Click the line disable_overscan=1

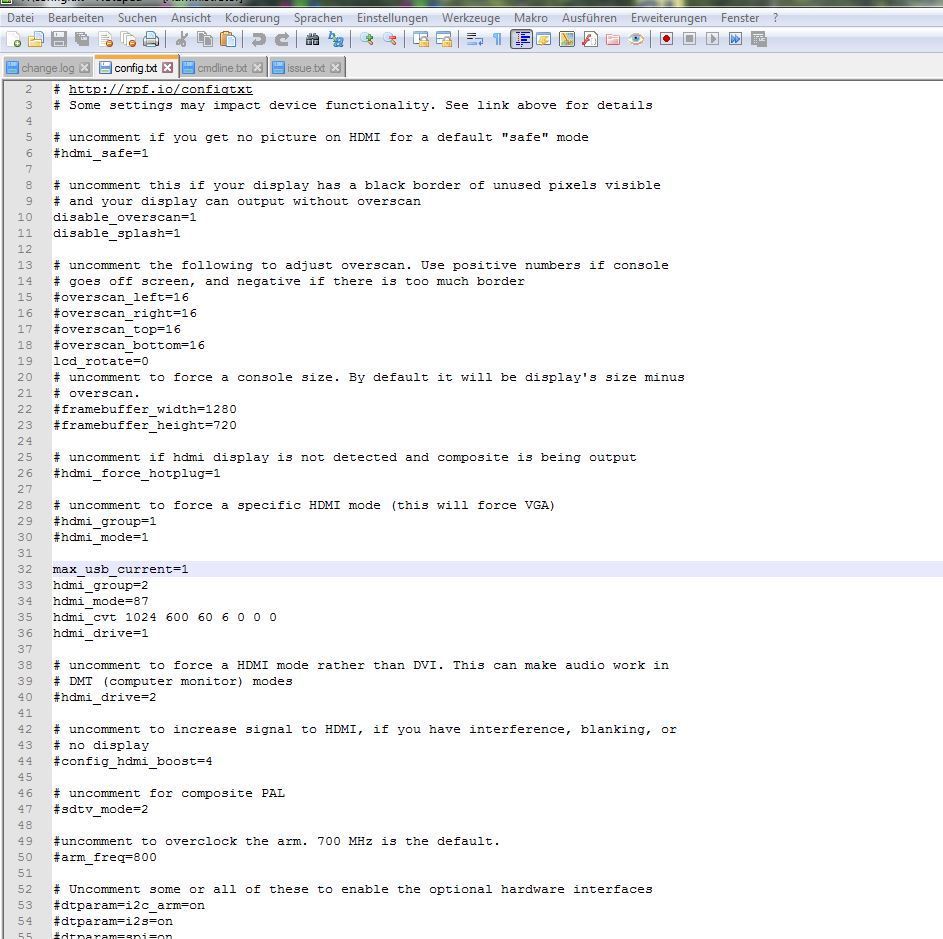click(124, 217)
